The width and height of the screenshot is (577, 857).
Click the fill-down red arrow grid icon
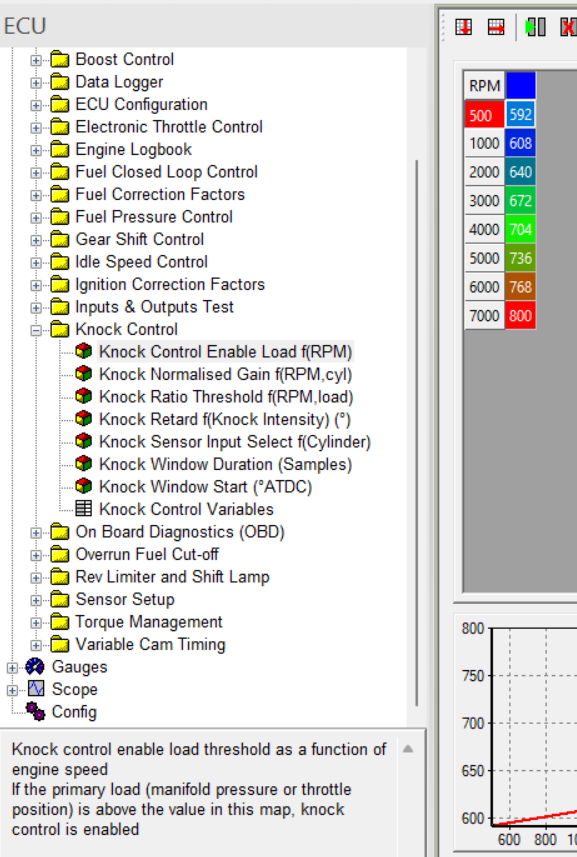pos(463,27)
